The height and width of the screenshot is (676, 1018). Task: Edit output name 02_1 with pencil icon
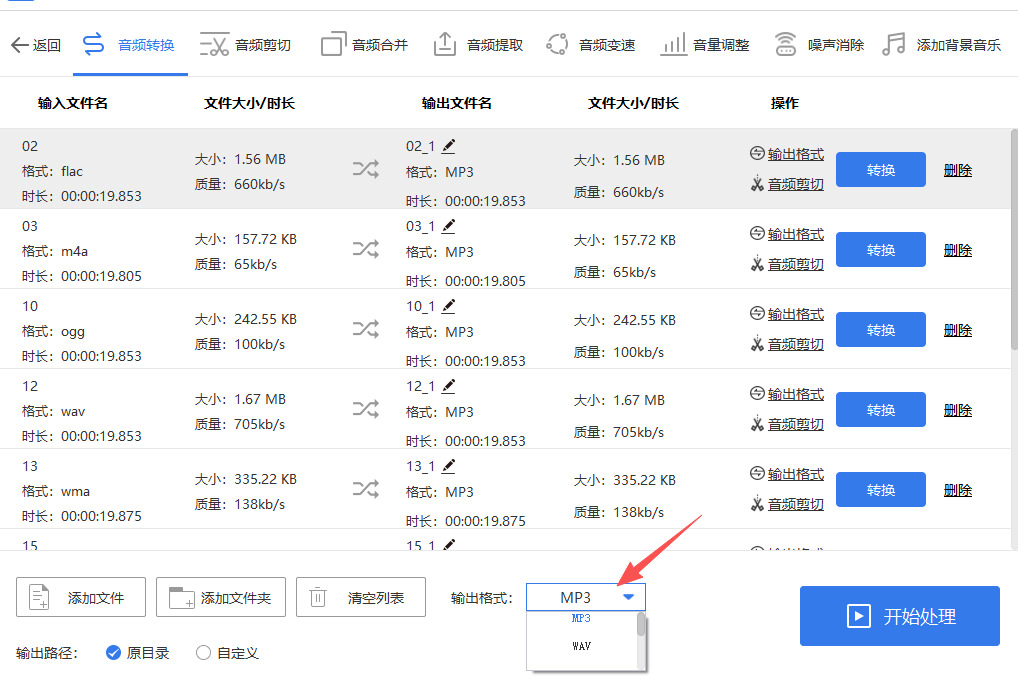pos(449,146)
